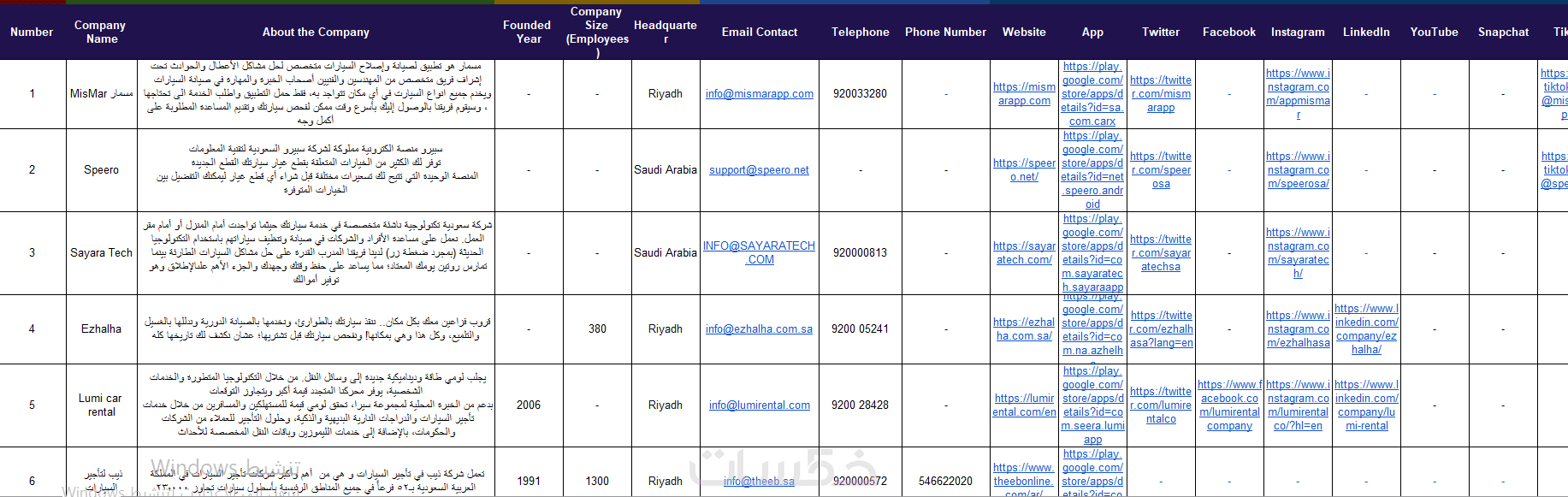Open the support@speero.net email link
Screen dimensions: 1568x497
pyautogui.click(x=759, y=170)
